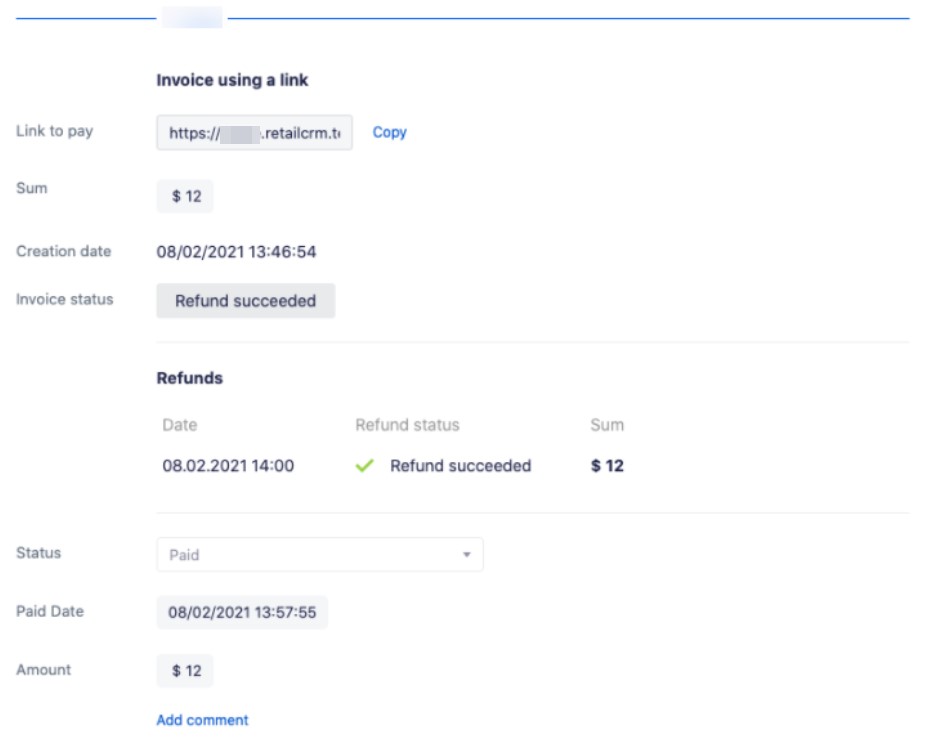This screenshot has height=756, width=930.
Task: Click the Add comment link
Action: click(202, 720)
